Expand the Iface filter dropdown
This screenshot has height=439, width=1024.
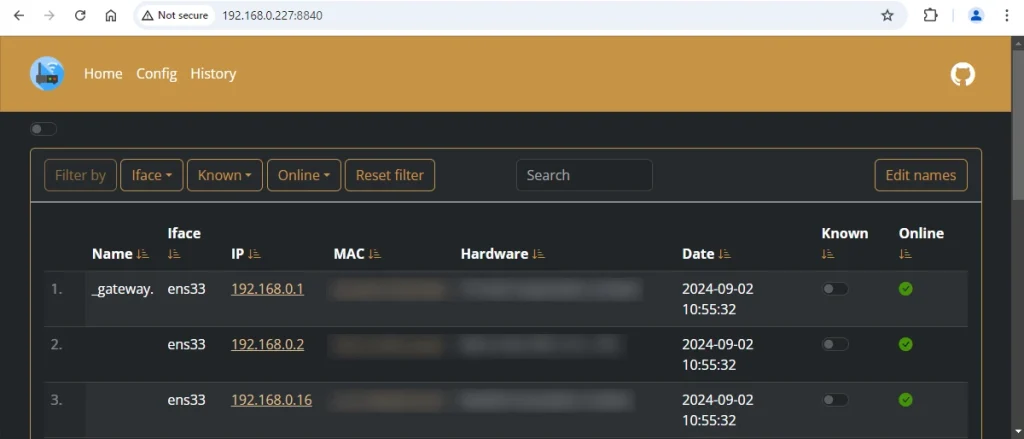coord(152,175)
